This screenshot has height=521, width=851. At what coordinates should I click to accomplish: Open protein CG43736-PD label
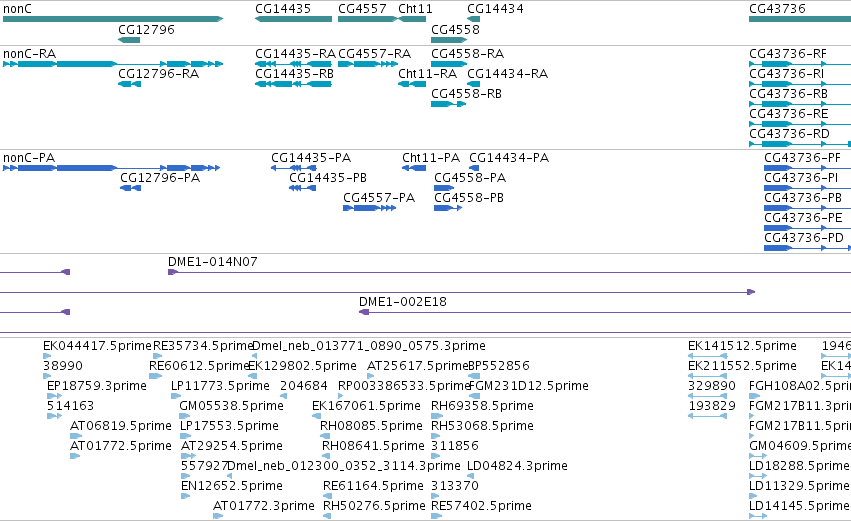(804, 238)
